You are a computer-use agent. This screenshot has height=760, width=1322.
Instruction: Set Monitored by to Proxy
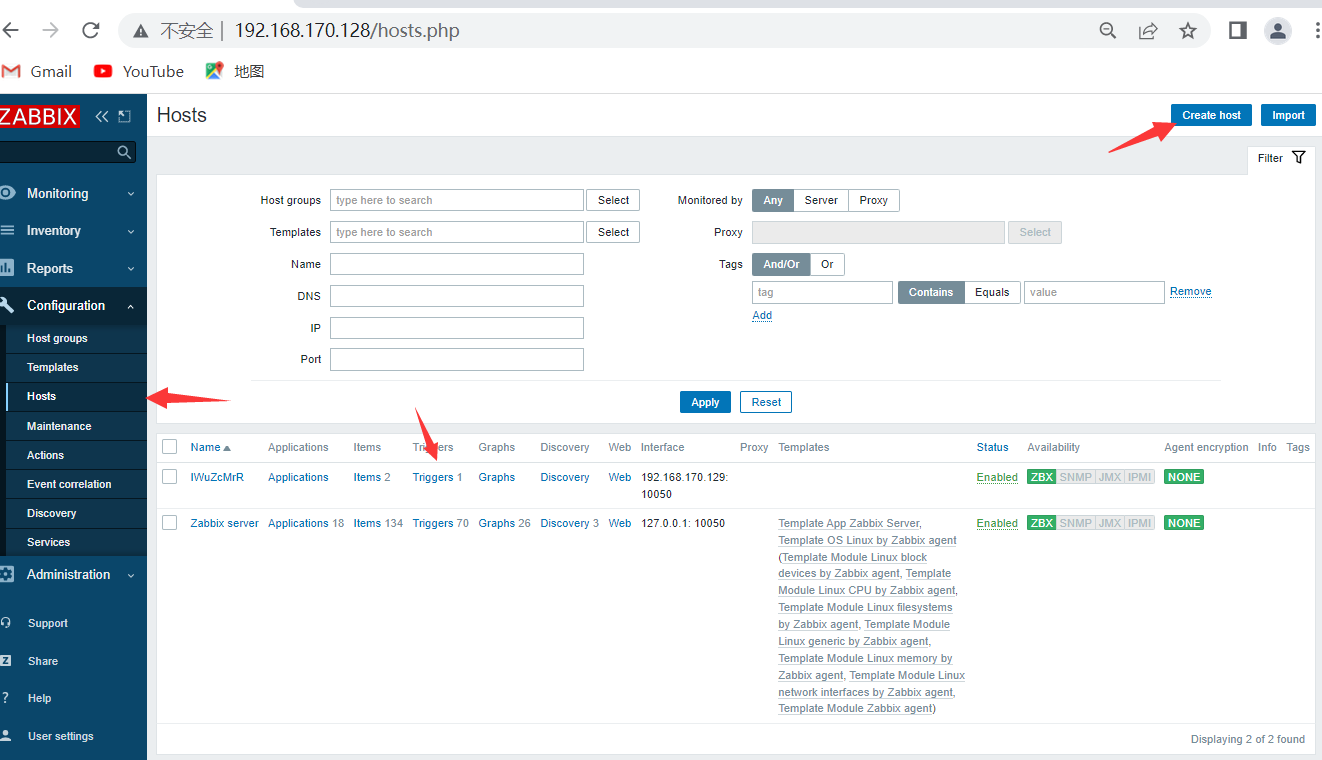[x=874, y=200]
